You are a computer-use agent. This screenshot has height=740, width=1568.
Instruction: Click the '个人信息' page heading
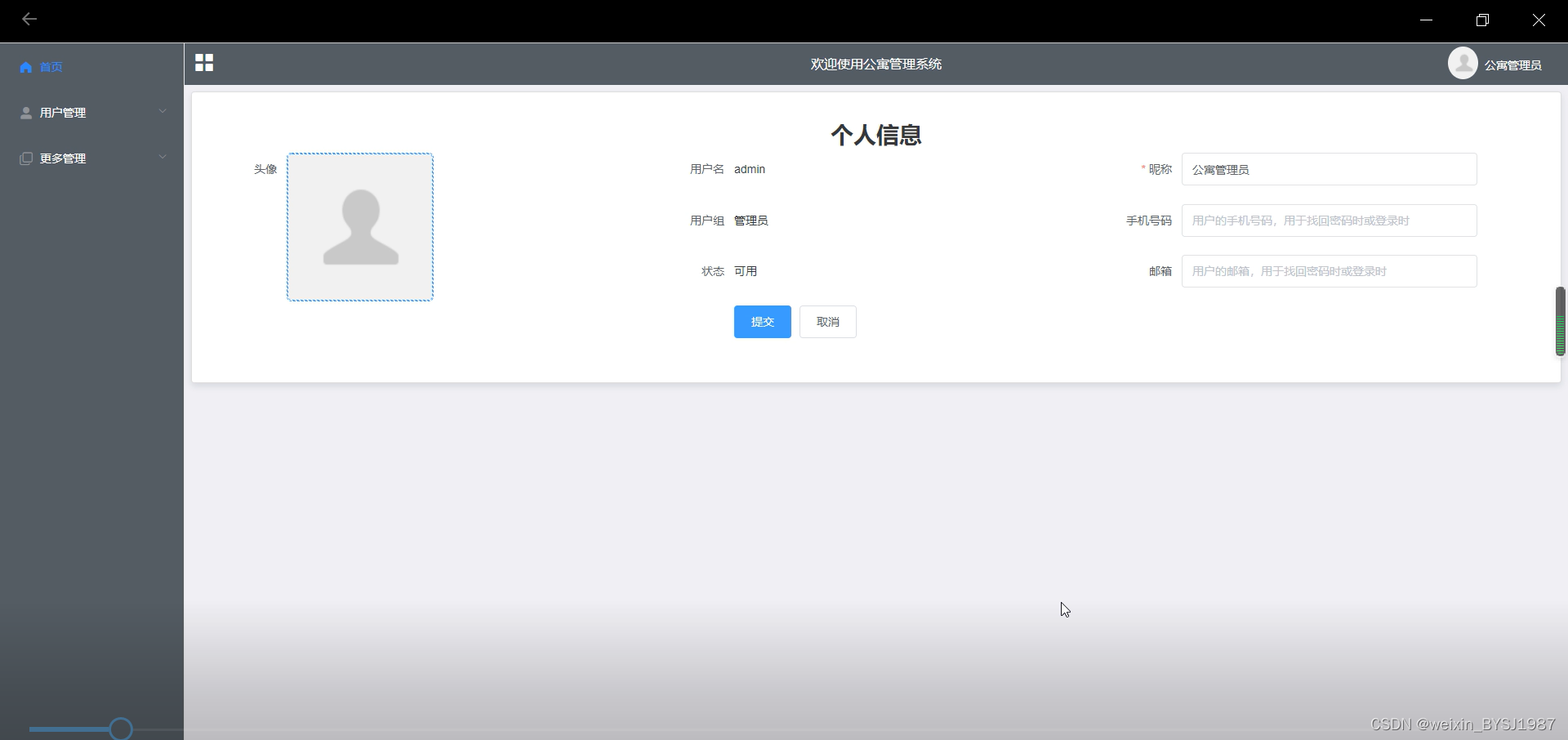876,135
